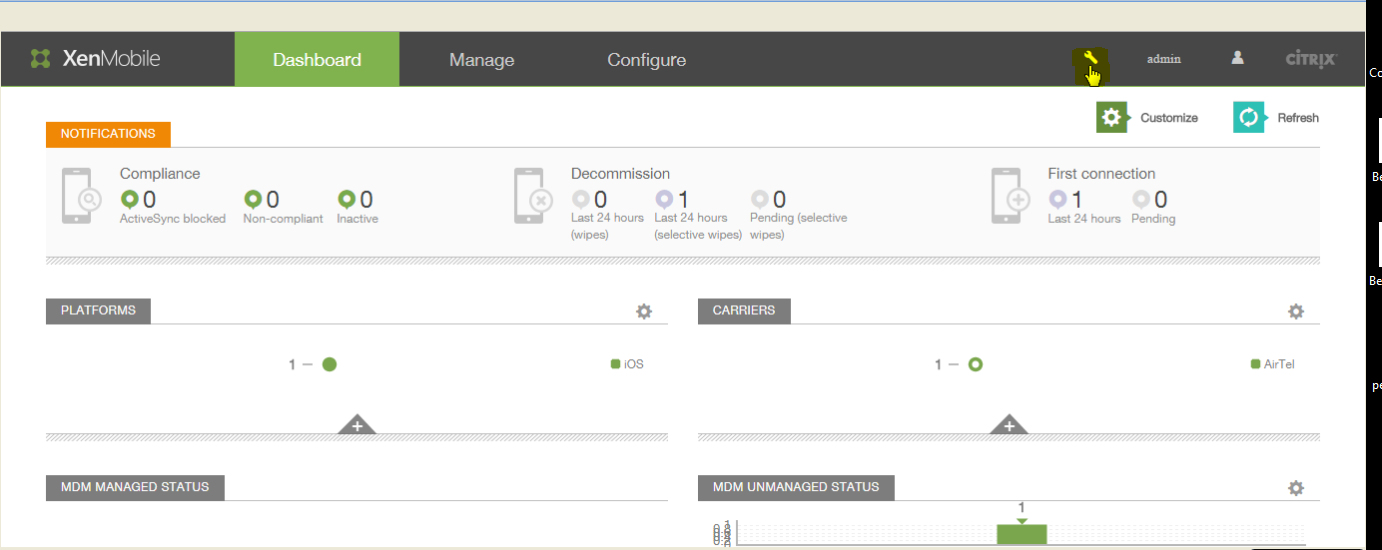The image size is (1382, 550).
Task: Switch to the Manage tab
Action: [481, 60]
